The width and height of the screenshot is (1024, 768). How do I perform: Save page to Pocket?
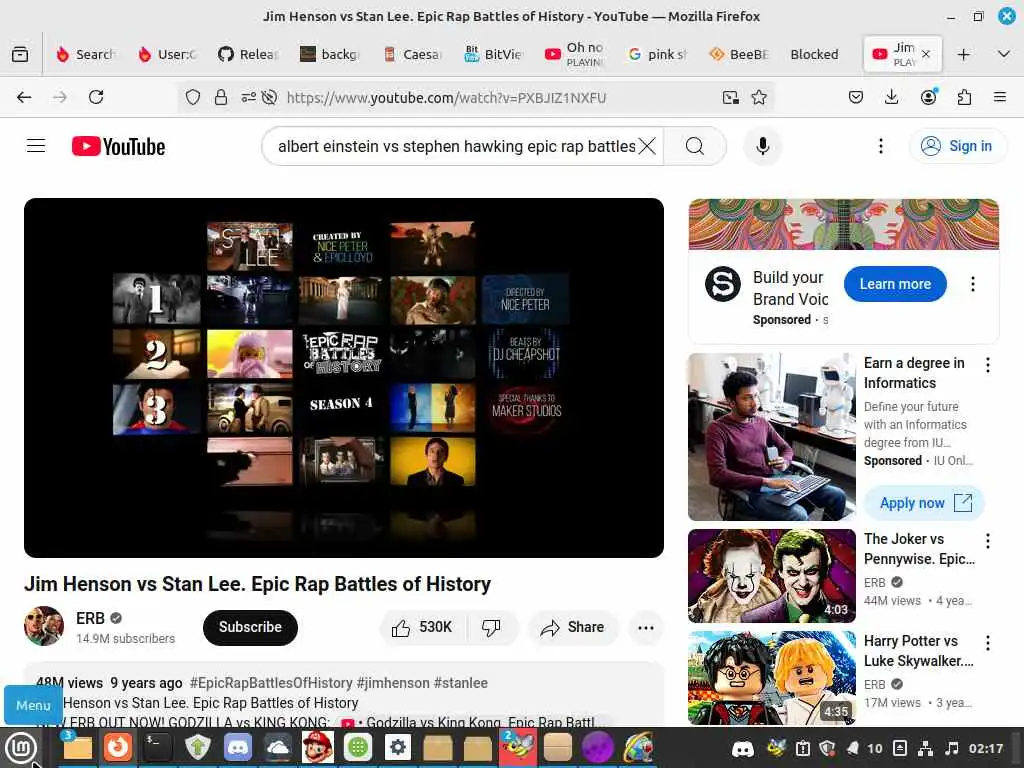(856, 97)
